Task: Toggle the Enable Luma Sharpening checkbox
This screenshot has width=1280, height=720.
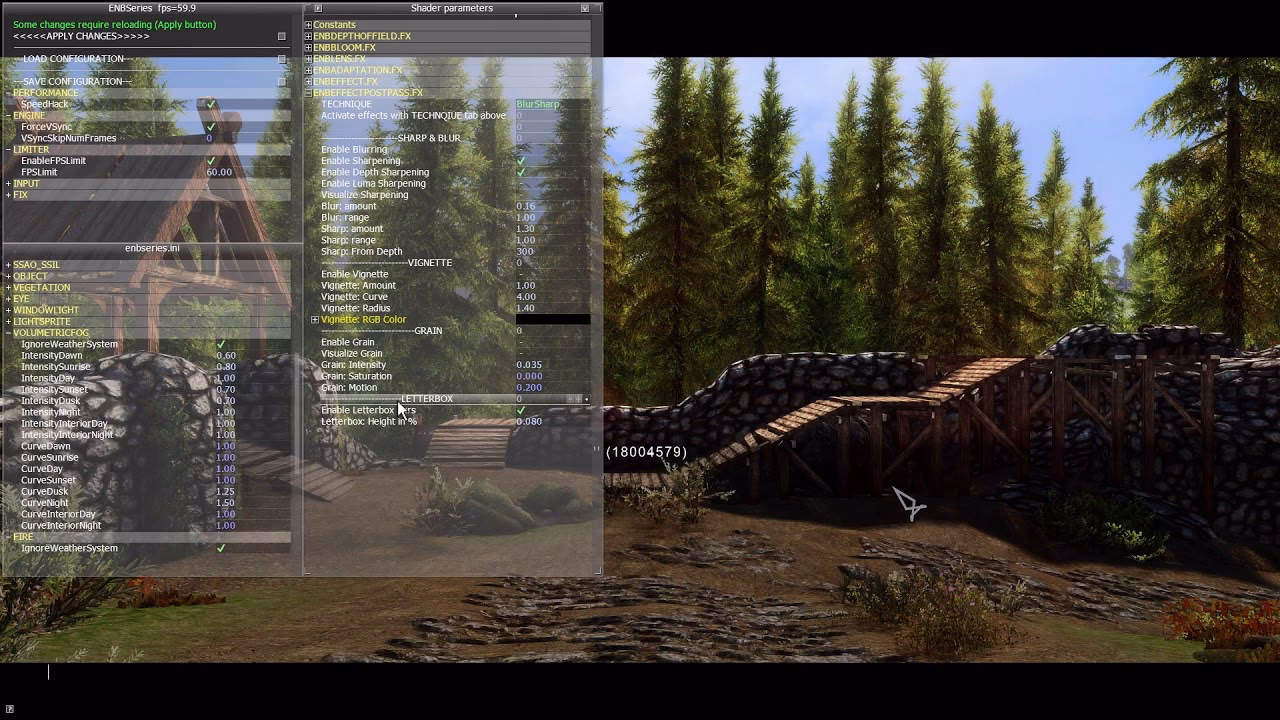Action: pyautogui.click(x=520, y=184)
